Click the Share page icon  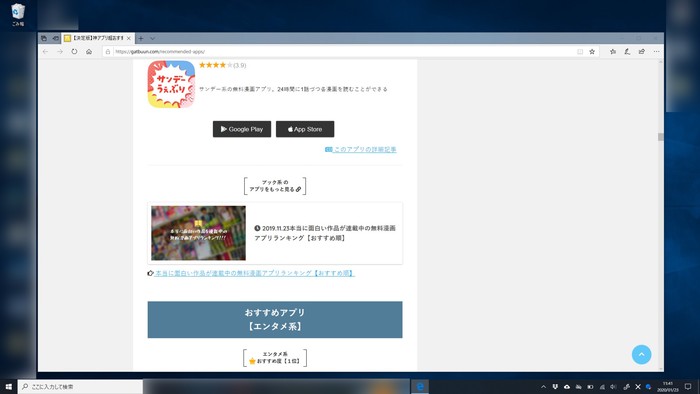tap(642, 52)
